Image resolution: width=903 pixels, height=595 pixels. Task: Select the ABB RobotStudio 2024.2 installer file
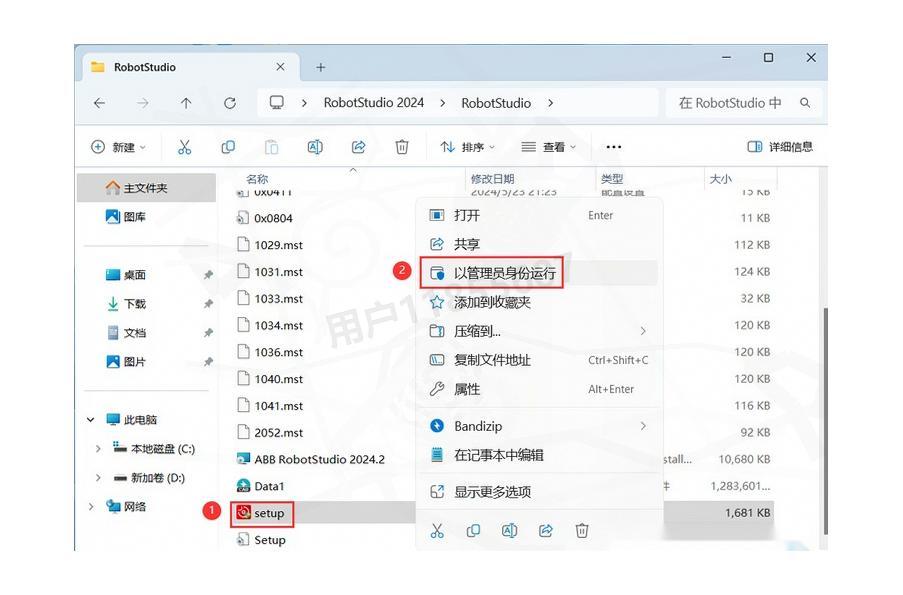pyautogui.click(x=311, y=460)
